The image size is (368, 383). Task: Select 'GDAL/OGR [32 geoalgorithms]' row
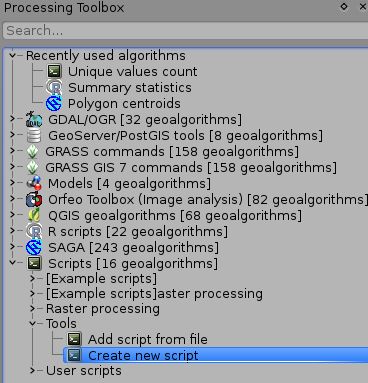click(145, 120)
